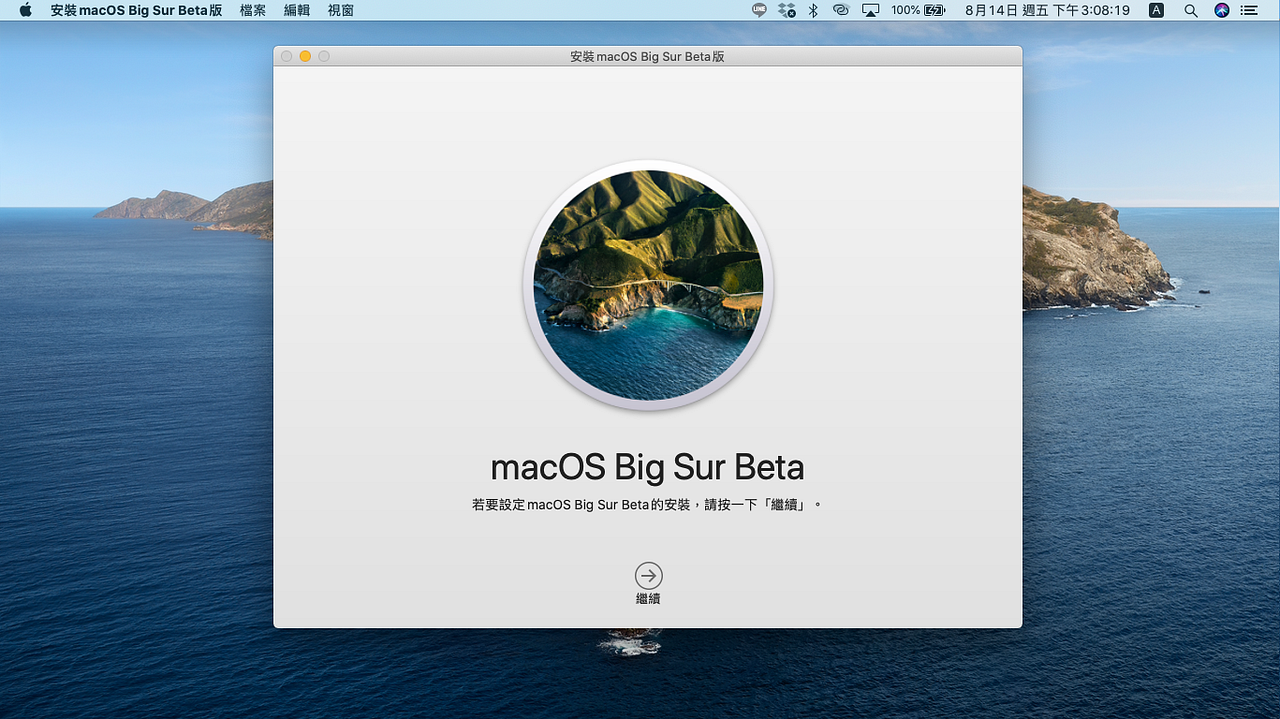Screen dimensions: 1280x719
Task: Click the Dropbox status icon
Action: 786,10
